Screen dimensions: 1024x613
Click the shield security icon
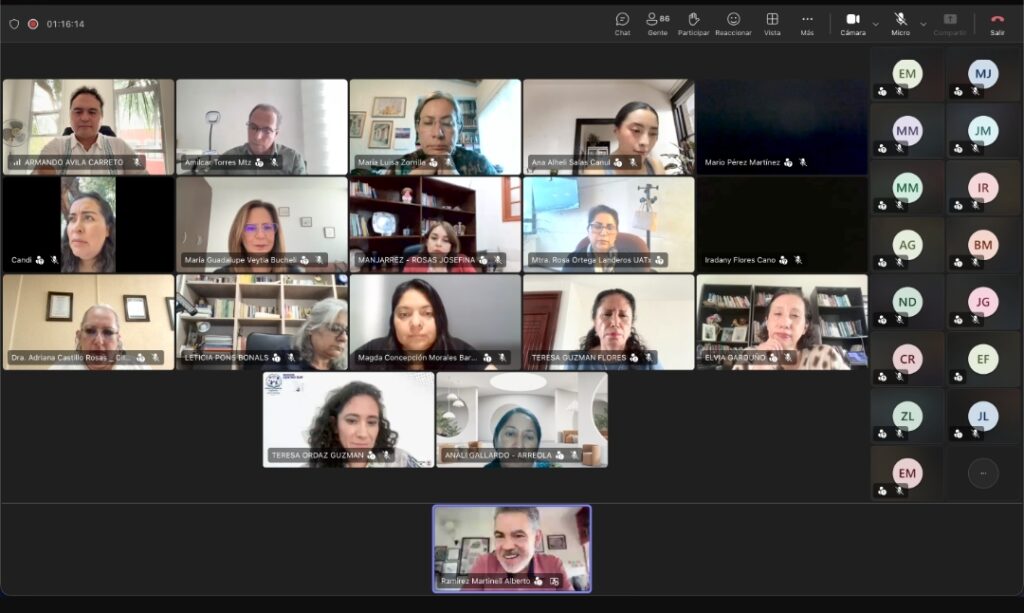pyautogui.click(x=14, y=24)
